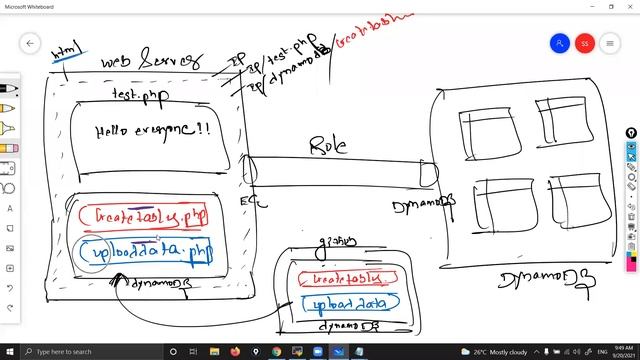Click the trash delete icon

[631, 217]
